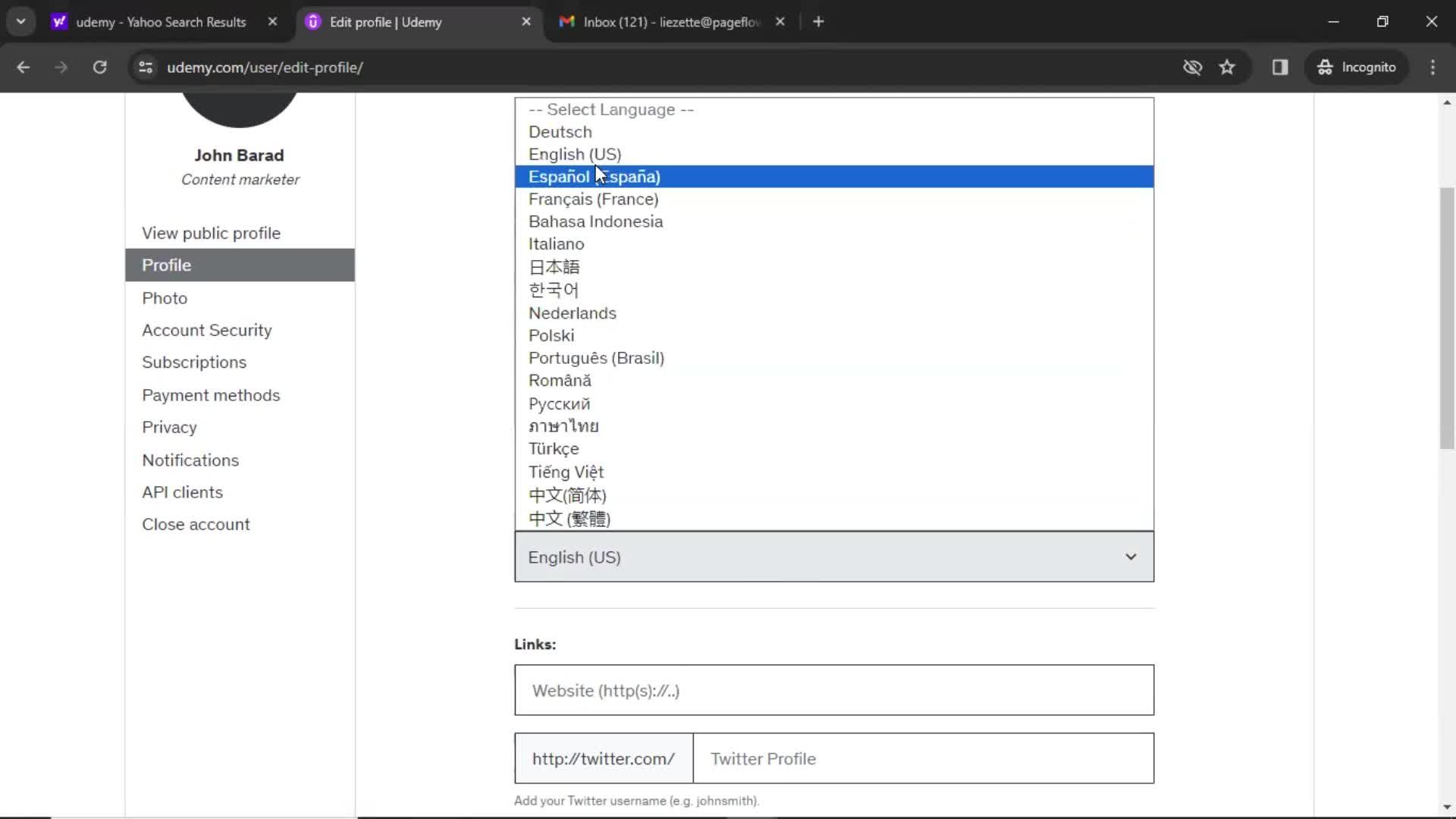Click the back navigation arrow icon

(24, 67)
